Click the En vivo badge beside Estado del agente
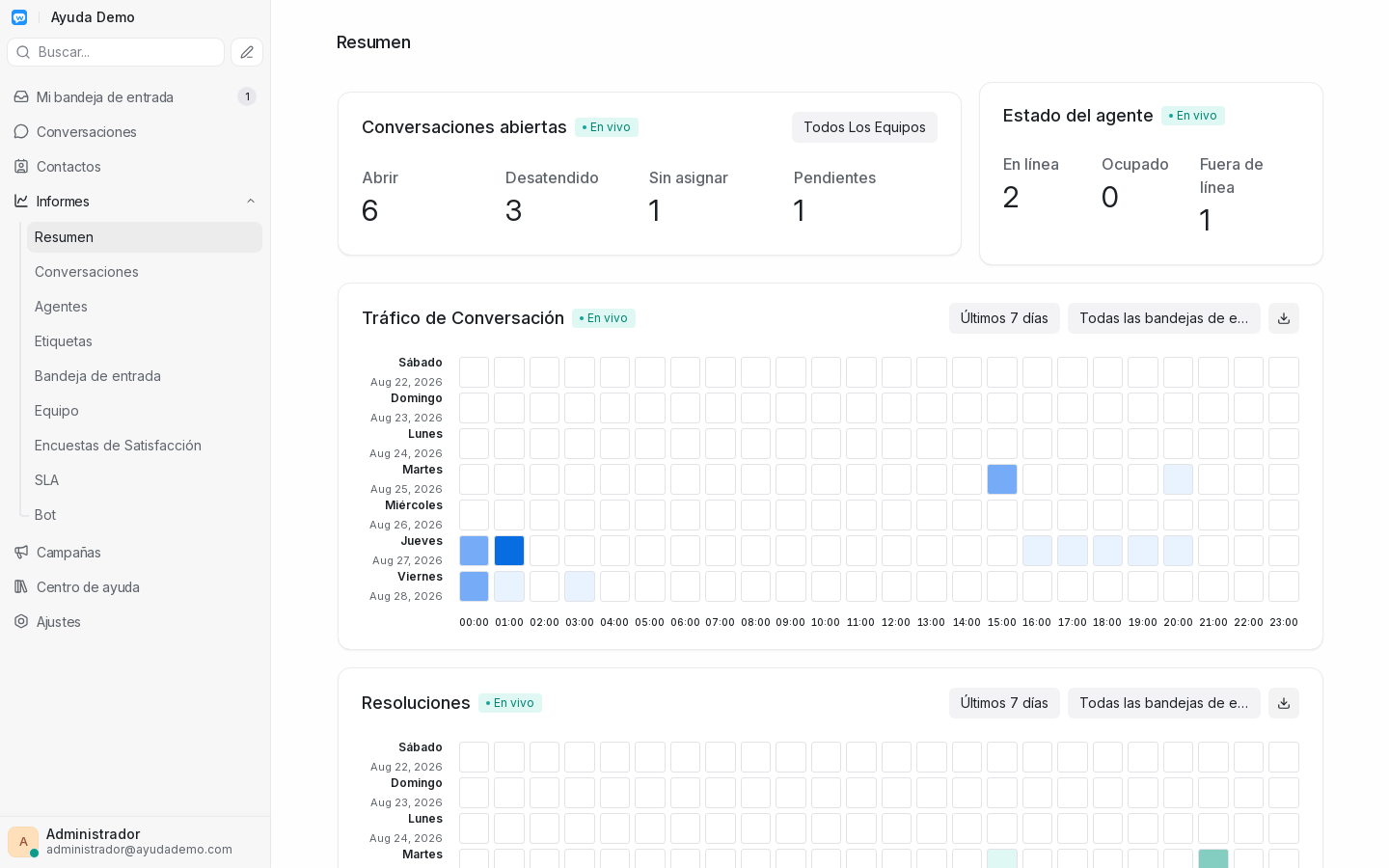This screenshot has width=1389, height=868. coord(1193,116)
